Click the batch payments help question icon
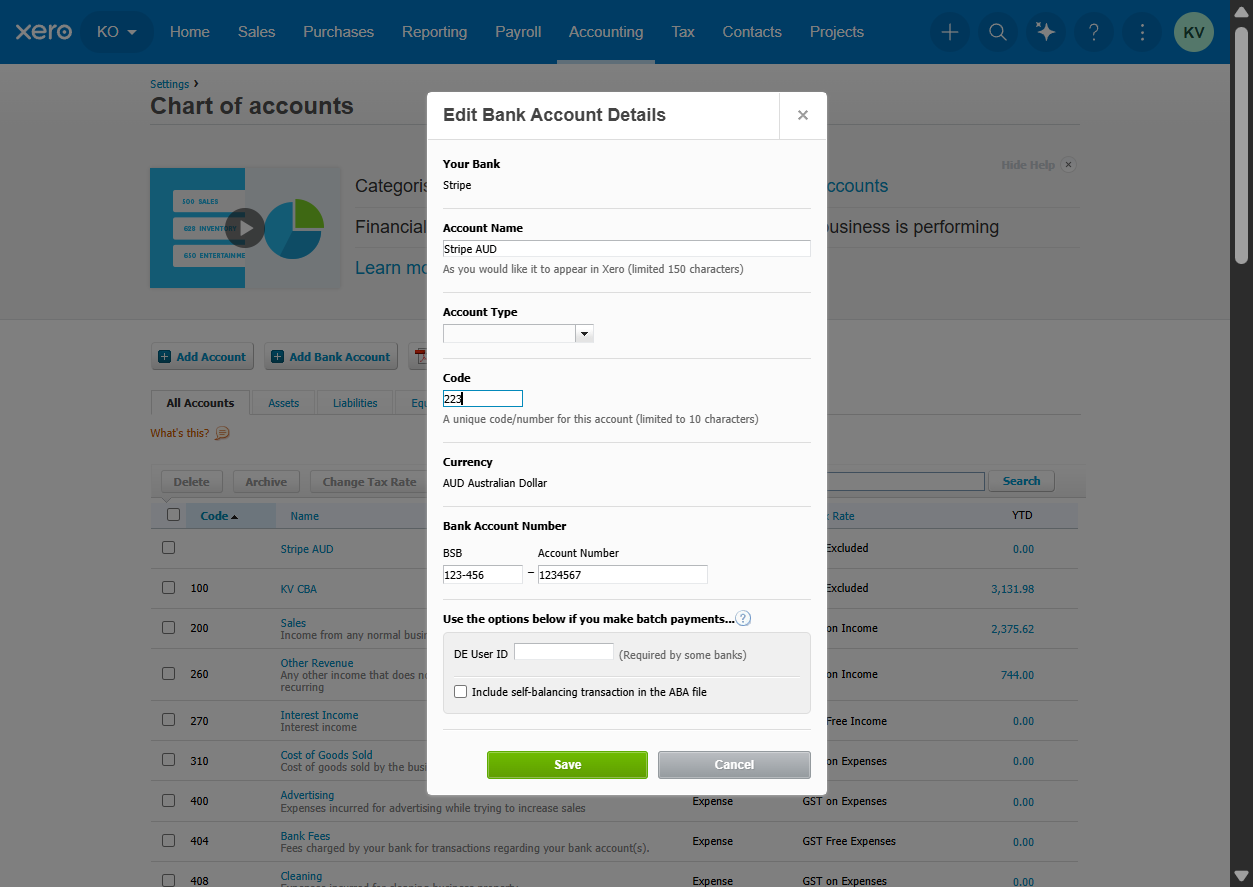Screen dimensions: 1253x887 pyautogui.click(x=743, y=619)
